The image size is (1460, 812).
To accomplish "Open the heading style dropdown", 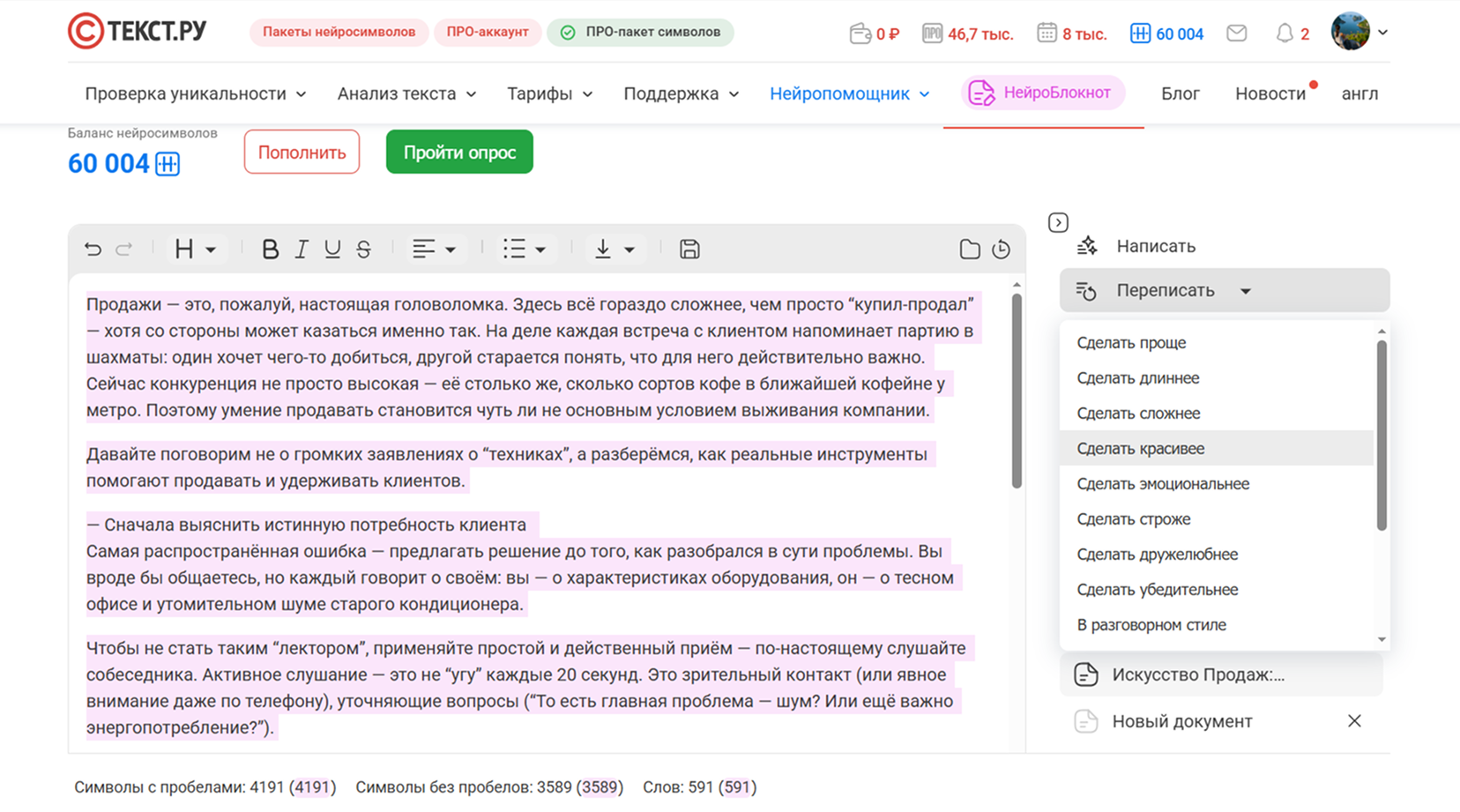I will [x=195, y=250].
